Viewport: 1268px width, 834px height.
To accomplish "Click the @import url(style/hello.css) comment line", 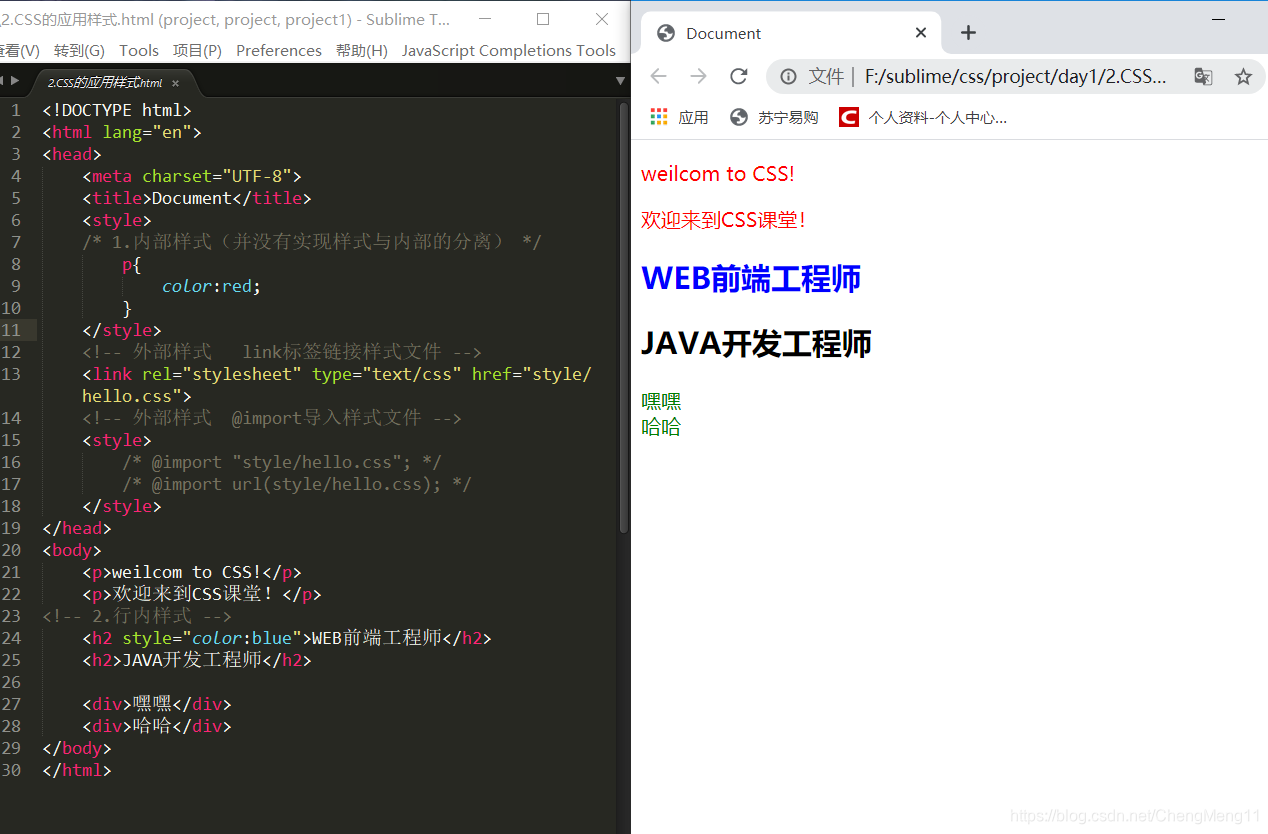I will (297, 484).
